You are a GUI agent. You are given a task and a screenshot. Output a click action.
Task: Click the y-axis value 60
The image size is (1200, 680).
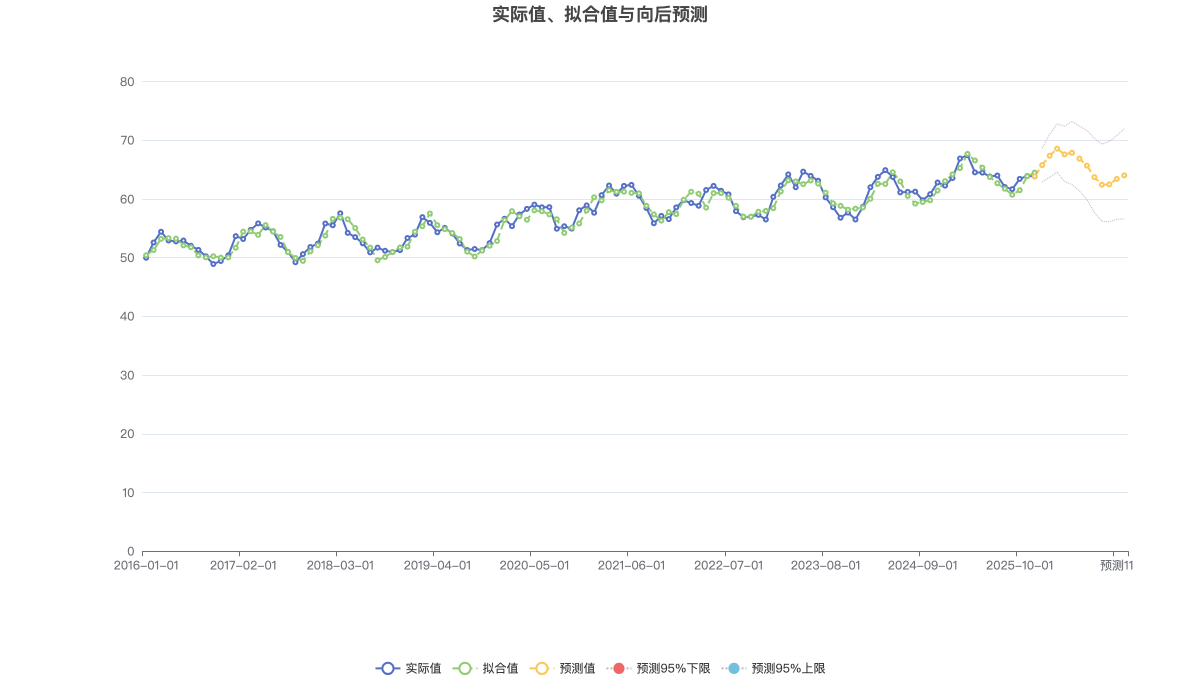point(127,199)
